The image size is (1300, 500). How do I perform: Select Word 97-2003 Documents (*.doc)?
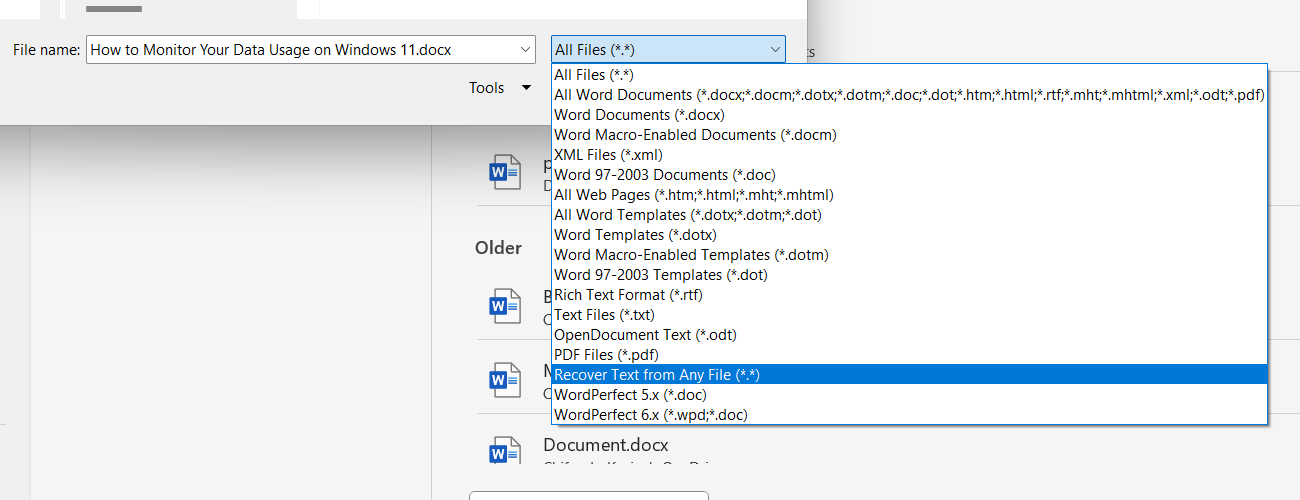909,175
